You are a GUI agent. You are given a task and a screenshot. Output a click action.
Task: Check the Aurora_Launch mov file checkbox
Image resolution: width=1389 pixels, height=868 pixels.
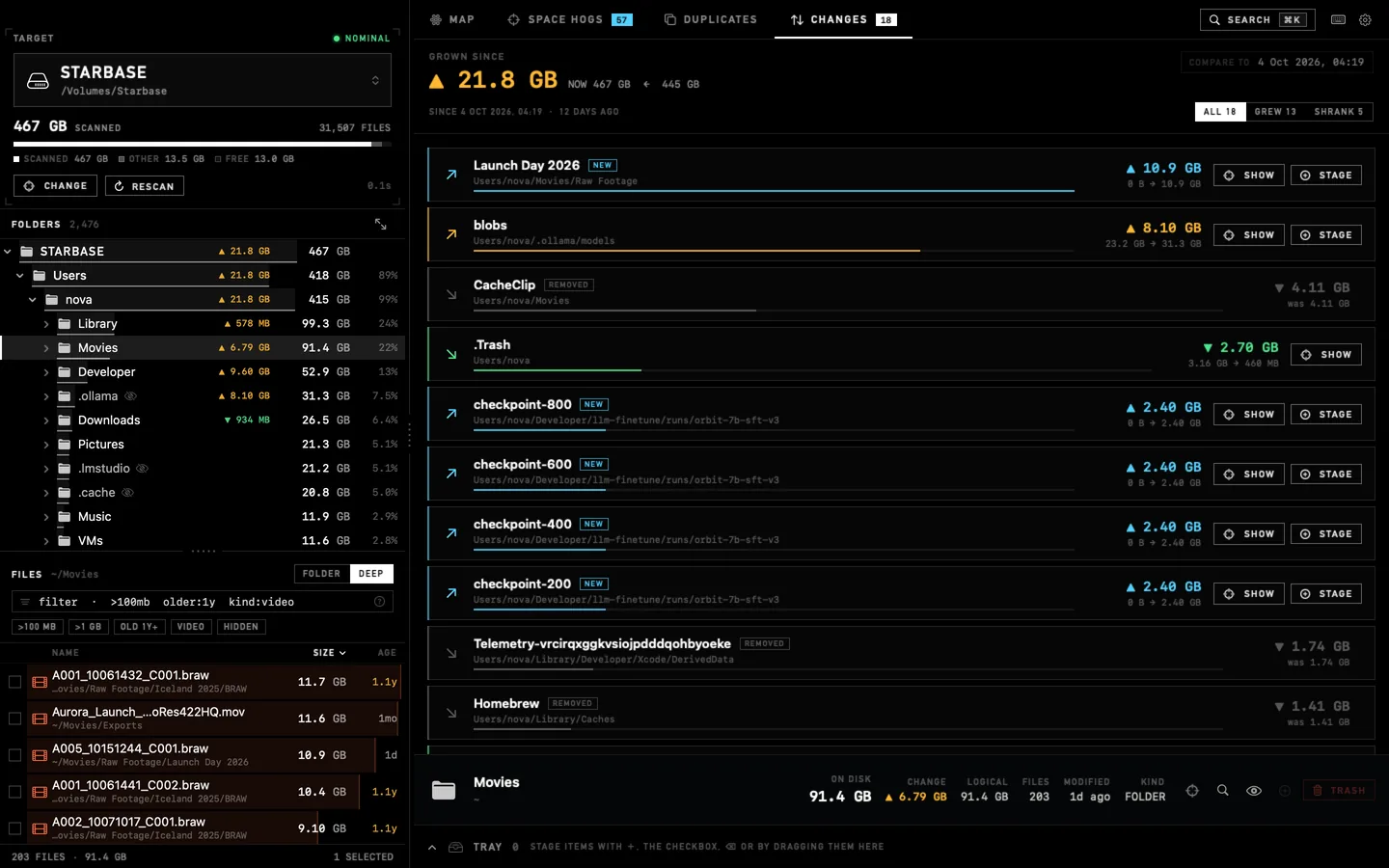click(14, 719)
